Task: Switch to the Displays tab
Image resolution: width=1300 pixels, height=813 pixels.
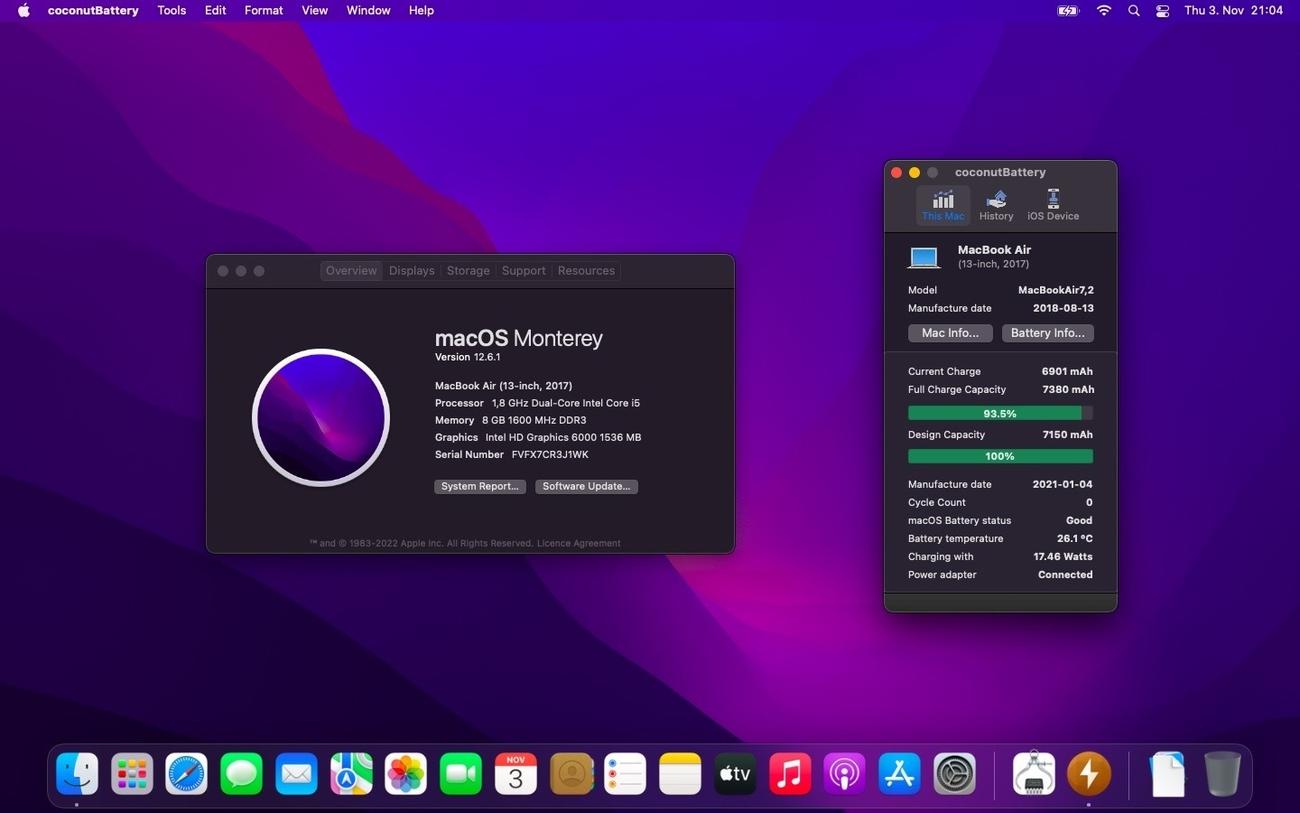Action: 412,271
